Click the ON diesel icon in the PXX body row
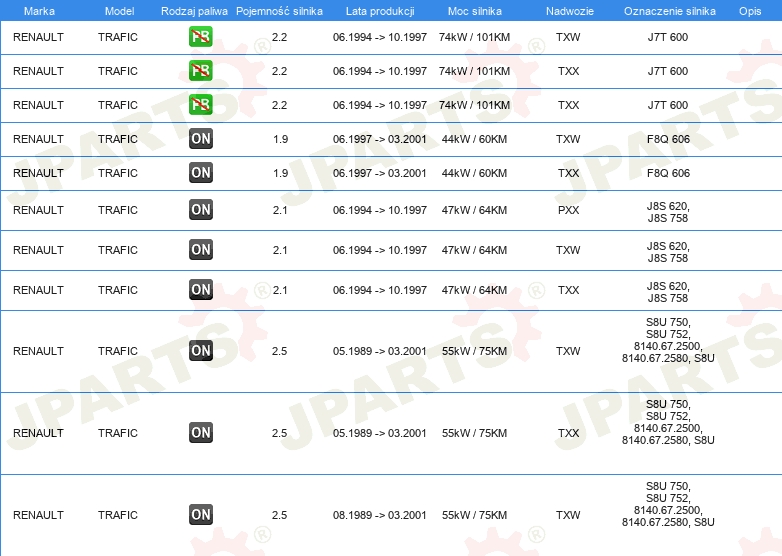Screen dimensions: 782x556 [200, 210]
